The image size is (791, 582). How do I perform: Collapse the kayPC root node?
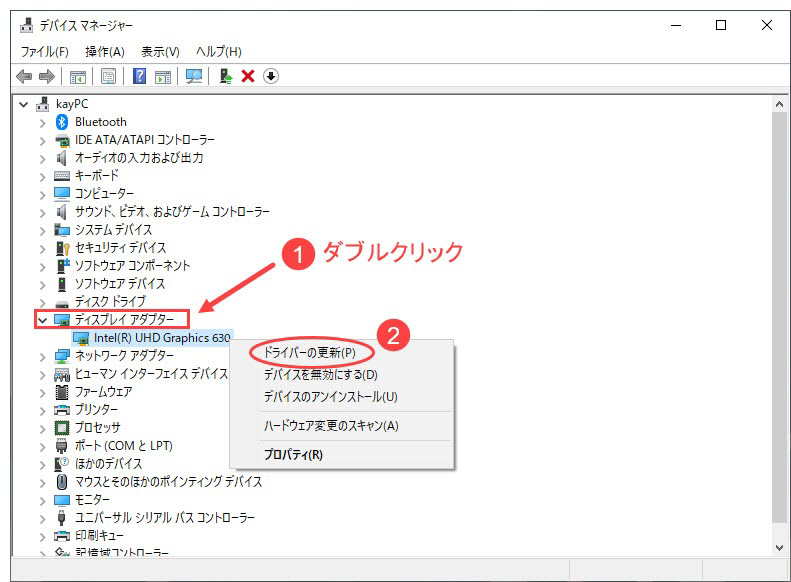click(x=24, y=104)
